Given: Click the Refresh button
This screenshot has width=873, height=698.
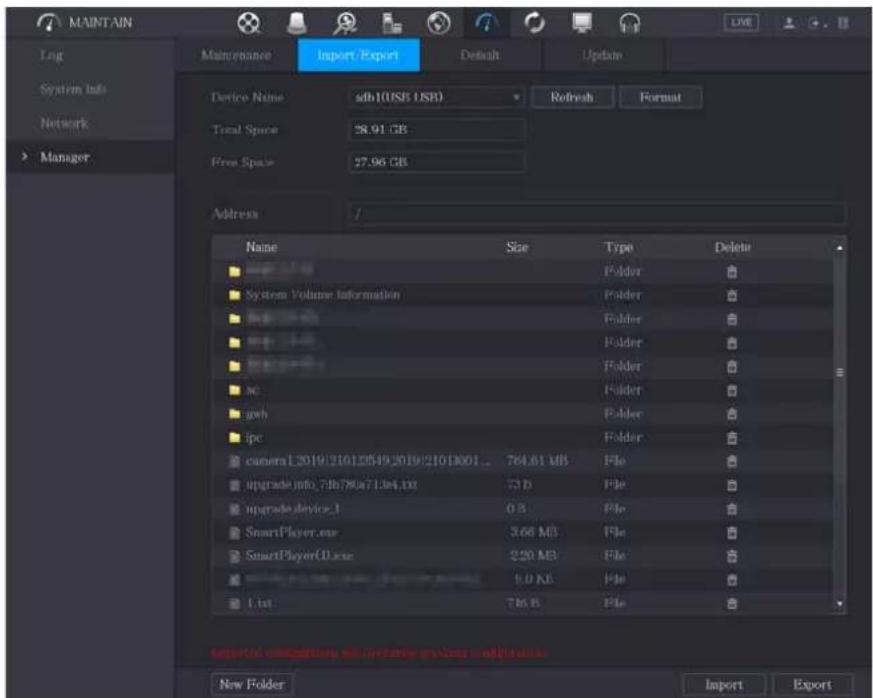Looking at the screenshot, I should pos(572,97).
